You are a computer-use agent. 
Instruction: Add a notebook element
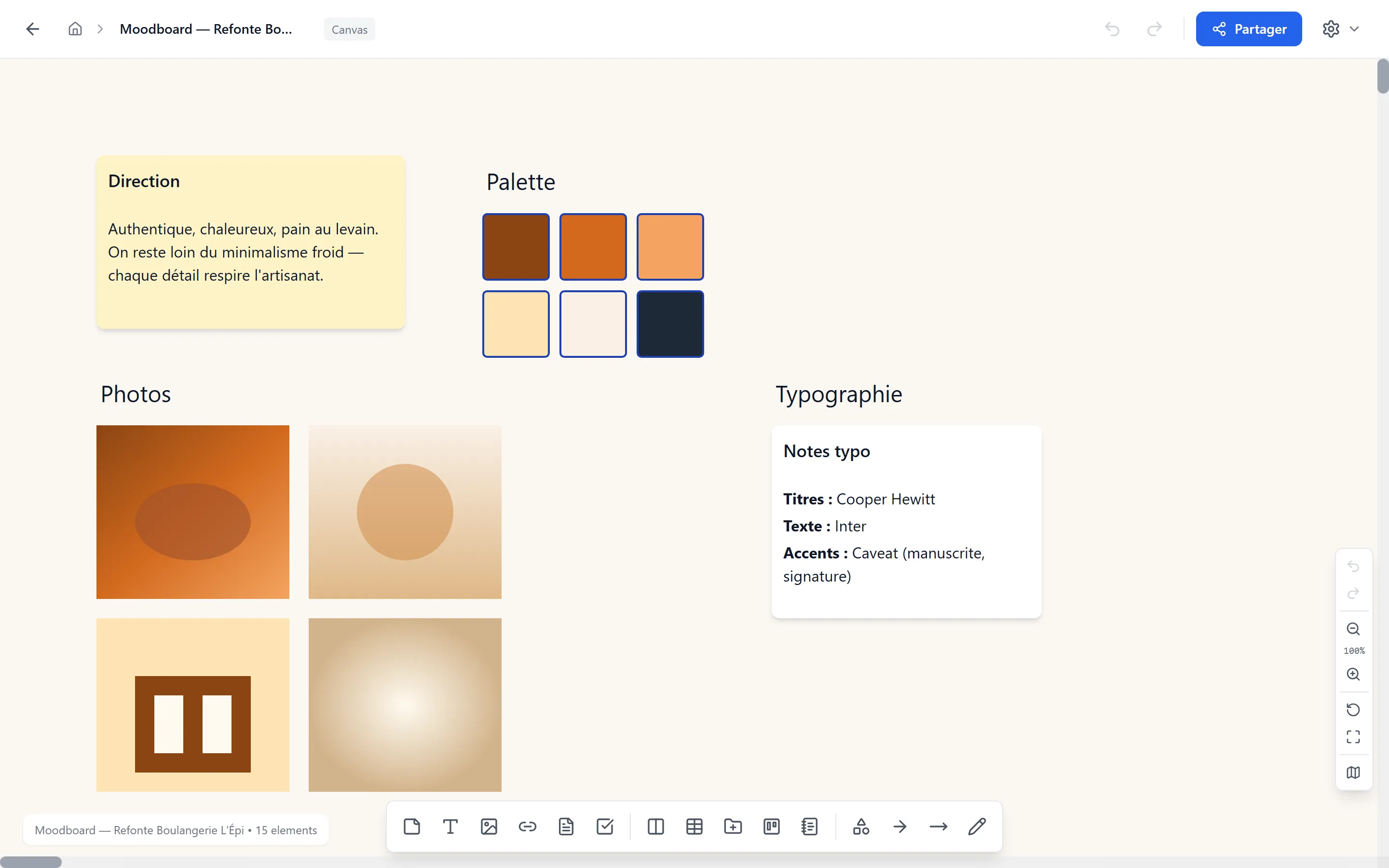click(810, 827)
